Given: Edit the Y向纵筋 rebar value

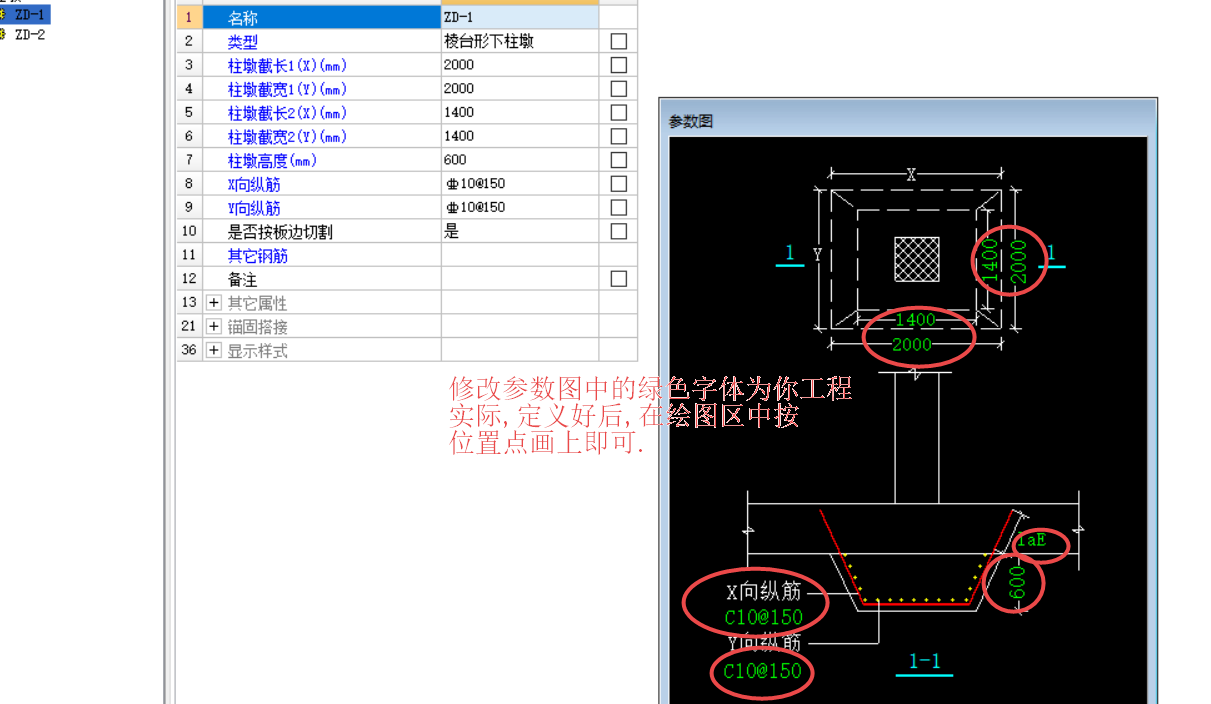Looking at the screenshot, I should click(x=520, y=208).
